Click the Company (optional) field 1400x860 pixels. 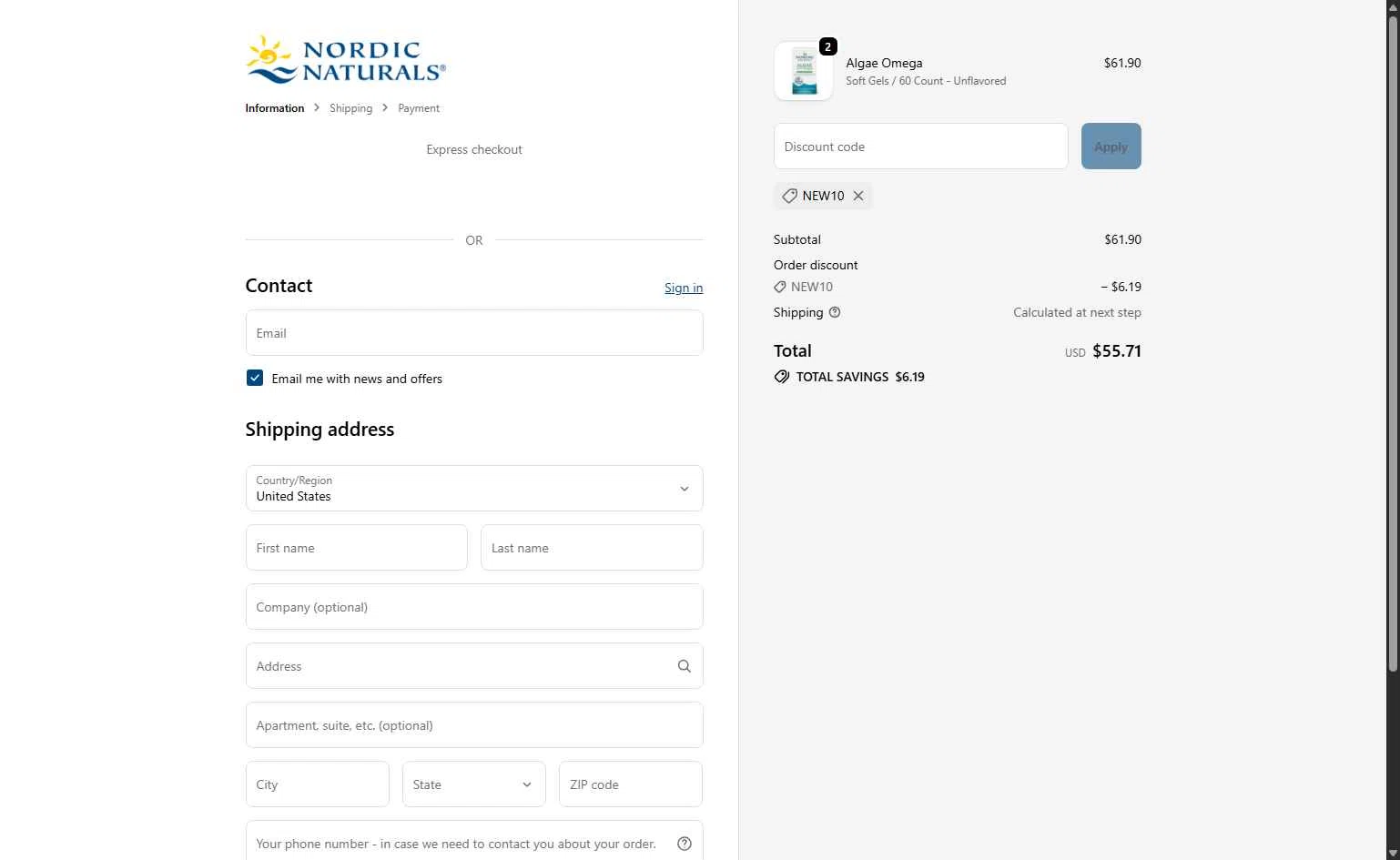[x=474, y=606]
